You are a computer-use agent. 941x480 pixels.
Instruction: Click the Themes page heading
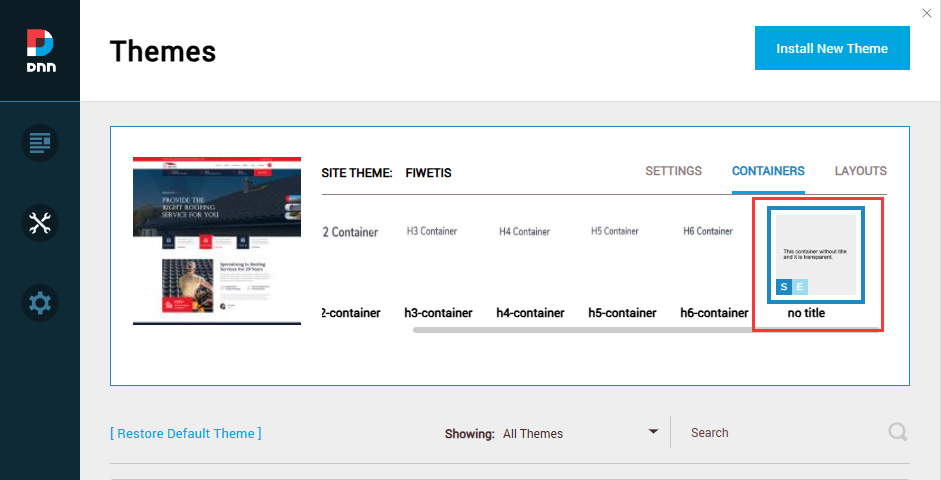[163, 51]
